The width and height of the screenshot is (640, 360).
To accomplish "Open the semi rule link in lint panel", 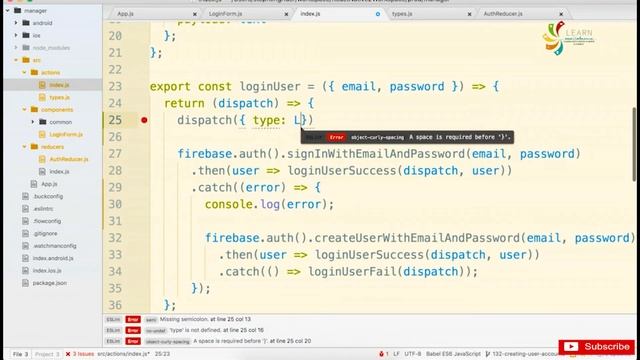I will [151, 319].
